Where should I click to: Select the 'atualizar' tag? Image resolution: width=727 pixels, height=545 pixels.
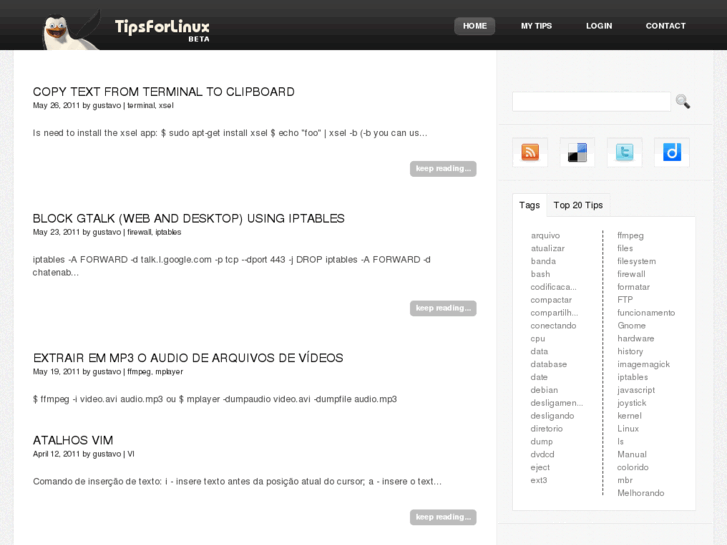[x=548, y=249]
